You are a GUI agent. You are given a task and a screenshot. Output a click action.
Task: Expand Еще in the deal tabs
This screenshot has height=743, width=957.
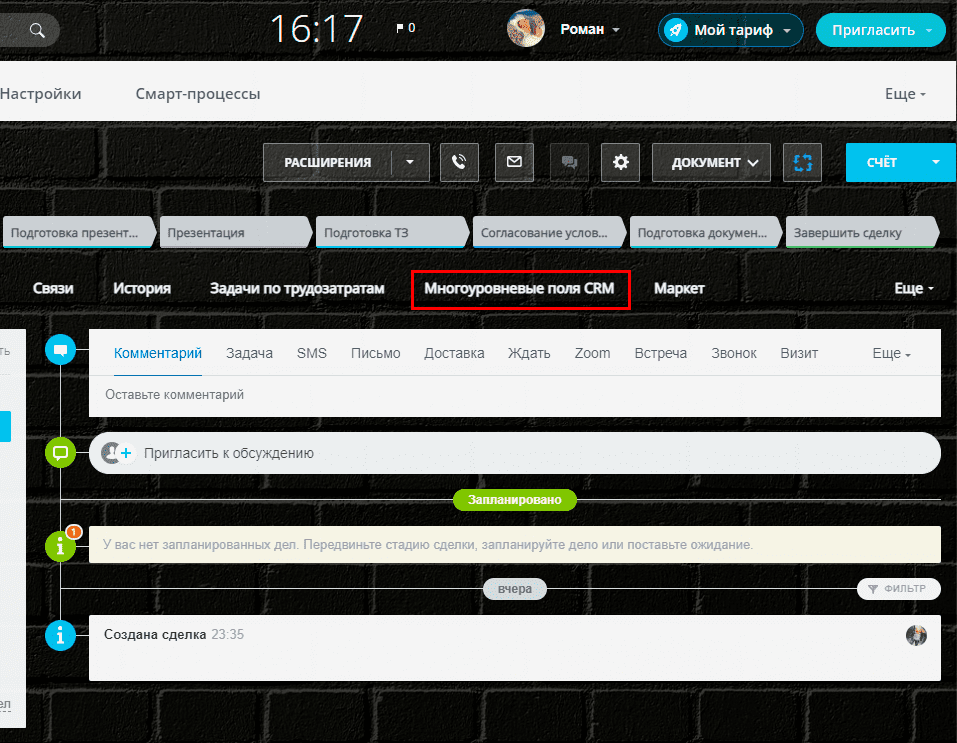coord(914,288)
